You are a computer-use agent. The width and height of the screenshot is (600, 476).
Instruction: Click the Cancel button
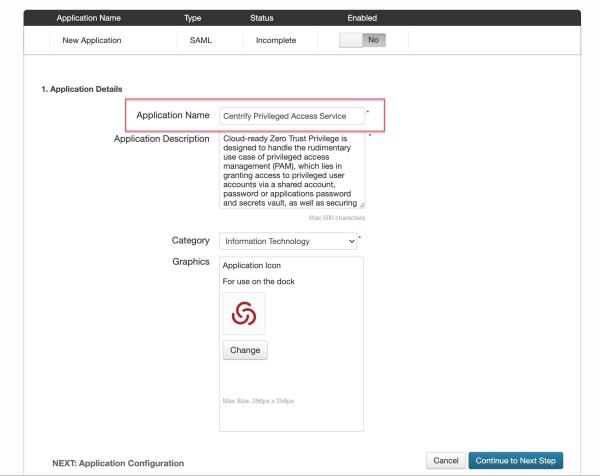click(x=446, y=460)
